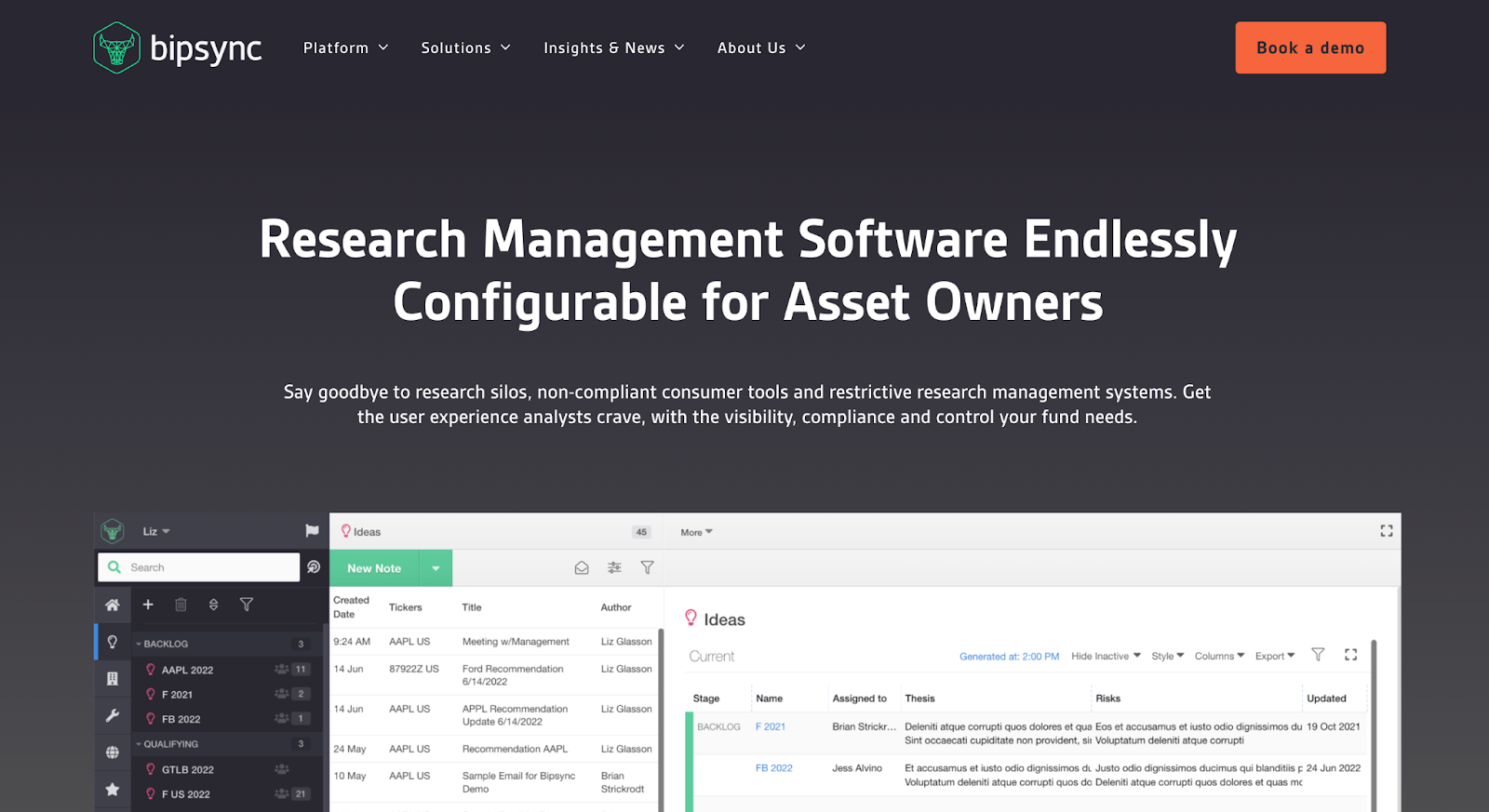This screenshot has width=1489, height=812.
Task: Select AAPL 2022 in the tree
Action: tap(187, 670)
